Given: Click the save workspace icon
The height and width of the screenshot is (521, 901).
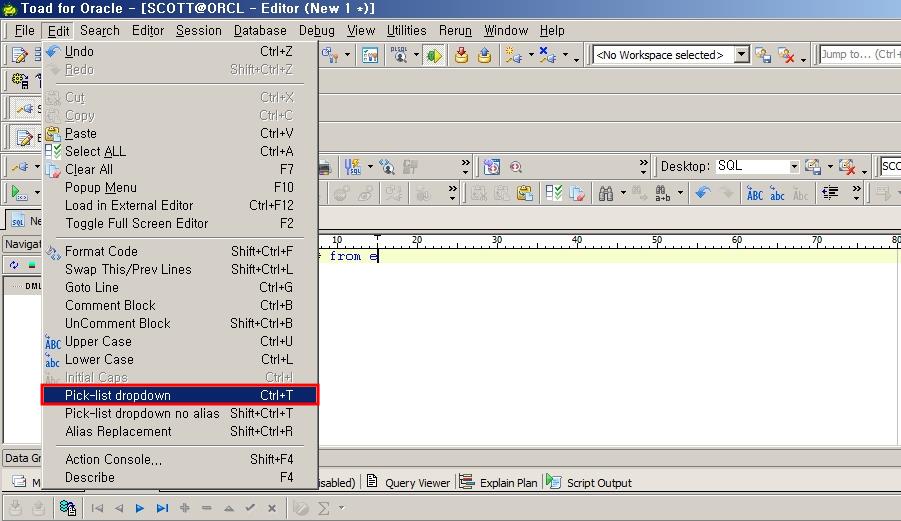Looking at the screenshot, I should tap(763, 55).
